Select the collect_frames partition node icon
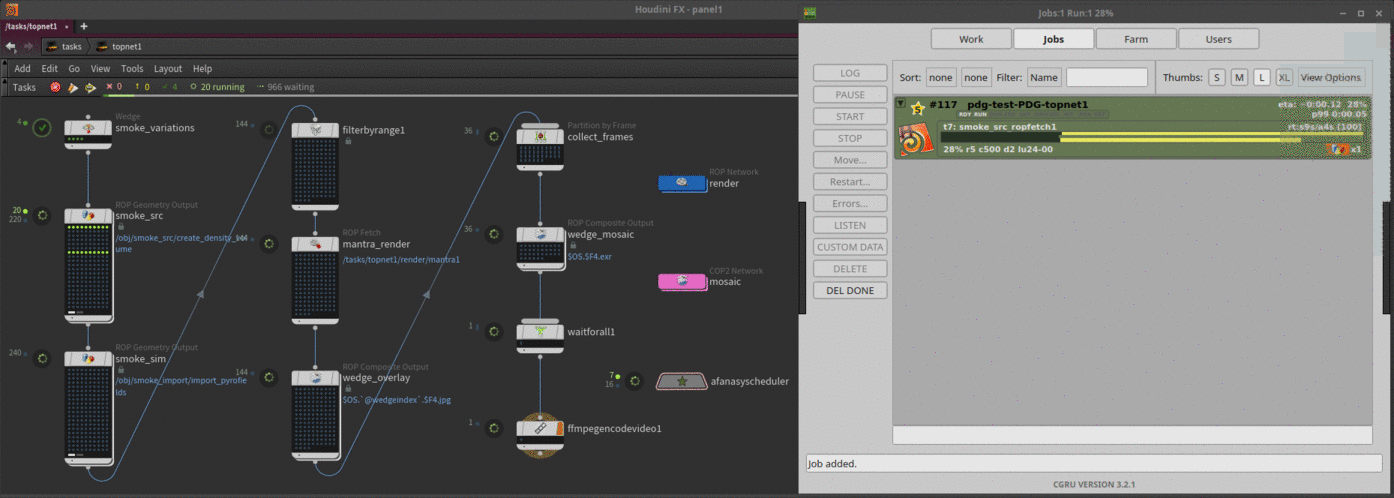The image size is (1394, 498). (x=541, y=135)
